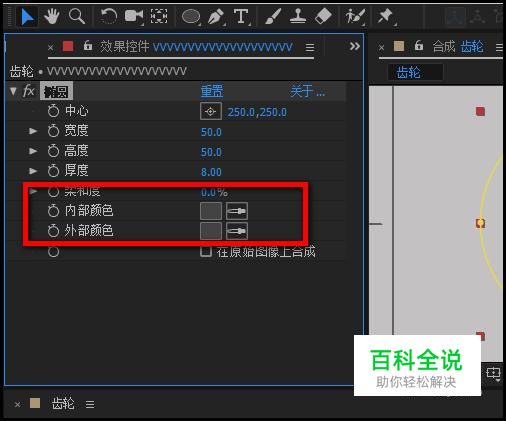
Task: Toggle stopwatch for 宽度 property
Action: 53,131
